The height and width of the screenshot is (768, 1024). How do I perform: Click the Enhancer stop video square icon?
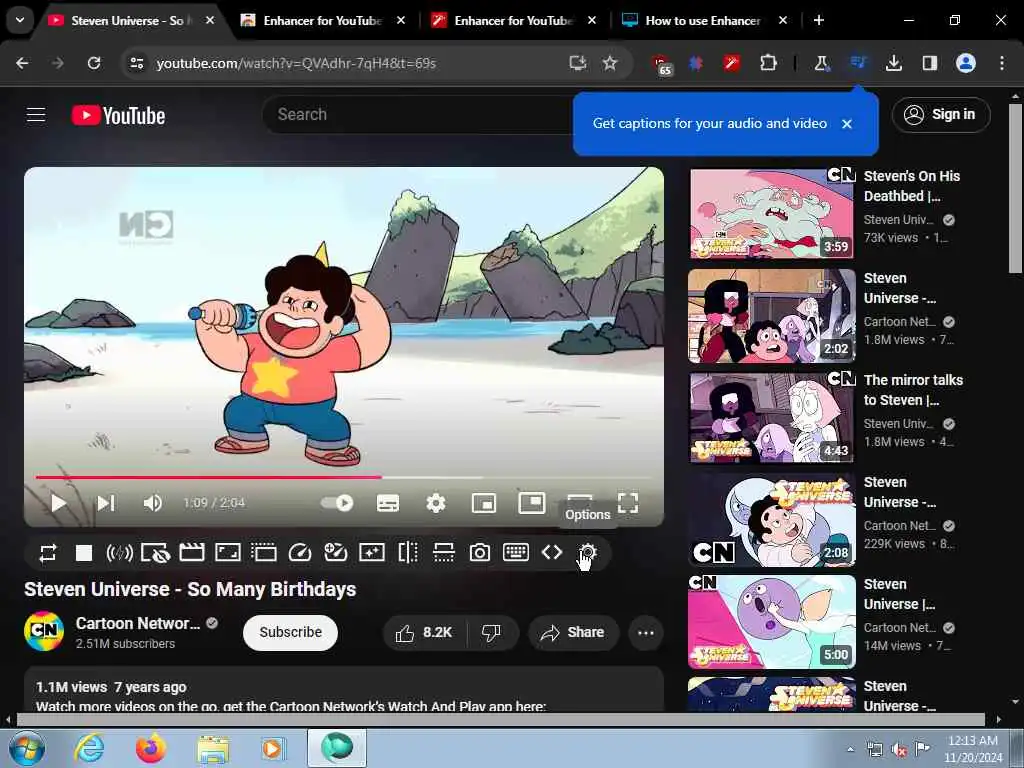(84, 553)
